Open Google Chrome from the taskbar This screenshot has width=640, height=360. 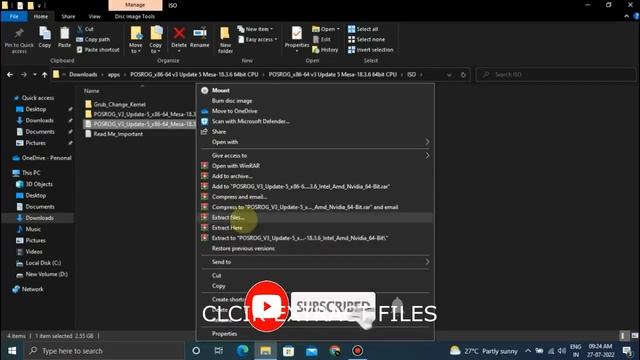pos(335,351)
